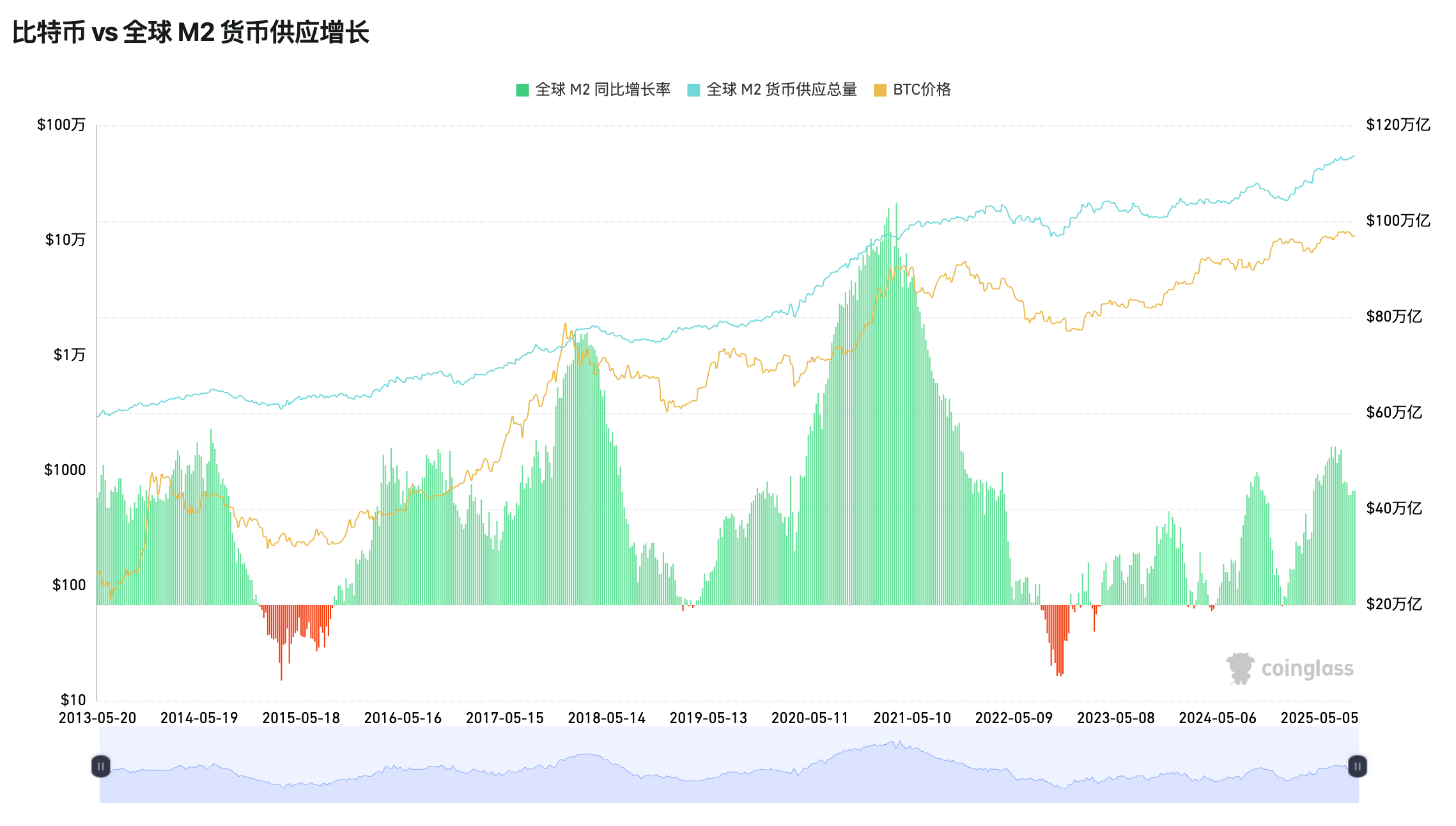Screen dimensions: 1456x826
Task: Click the $20万亿 right axis label
Action: pyautogui.click(x=1394, y=604)
